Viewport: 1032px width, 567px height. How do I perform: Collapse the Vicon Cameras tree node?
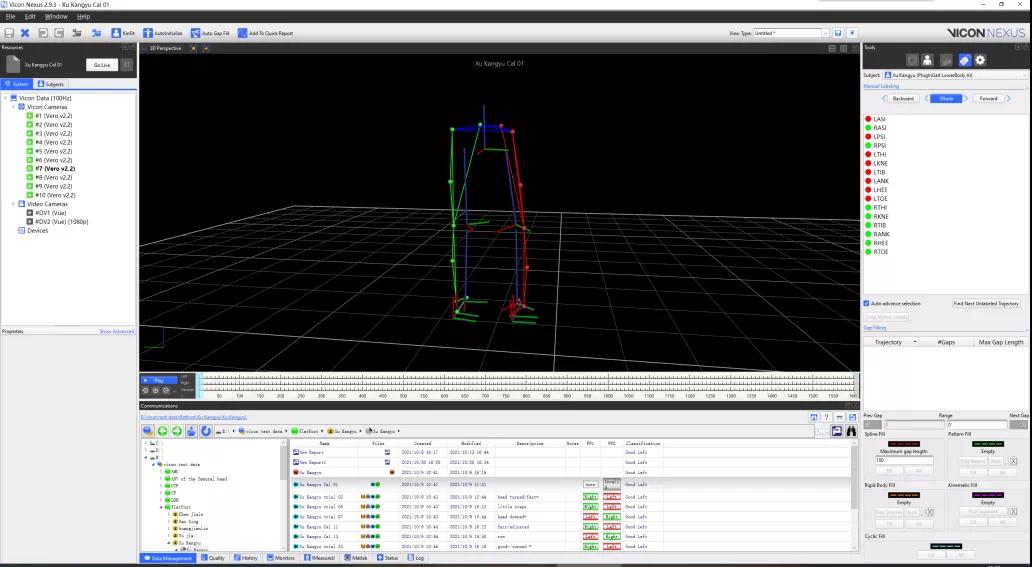[13, 107]
